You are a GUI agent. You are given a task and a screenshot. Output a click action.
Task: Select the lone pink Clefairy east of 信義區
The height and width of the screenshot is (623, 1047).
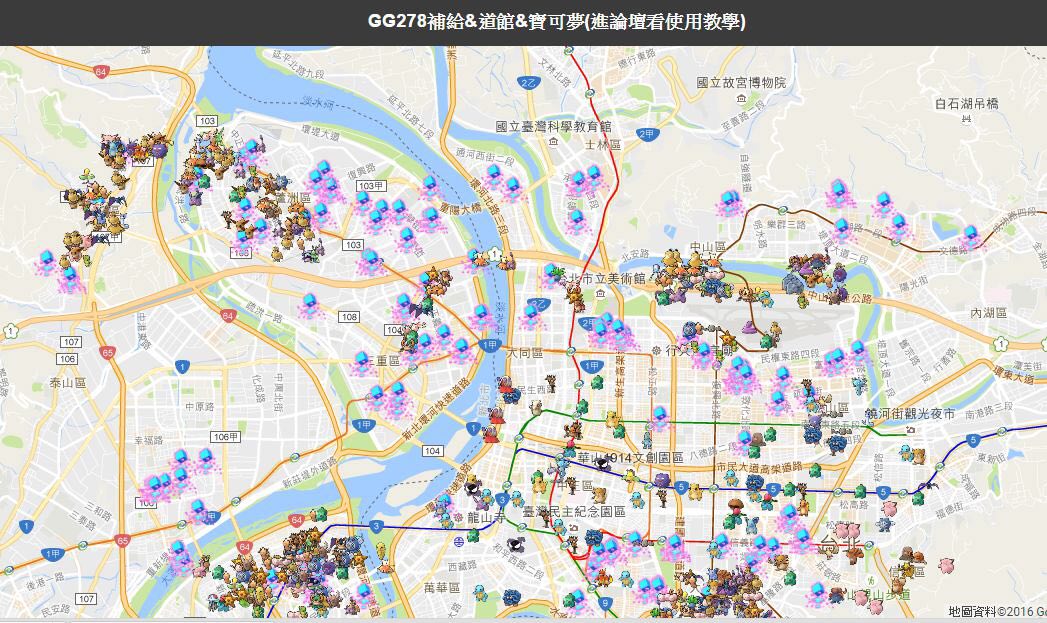946,566
